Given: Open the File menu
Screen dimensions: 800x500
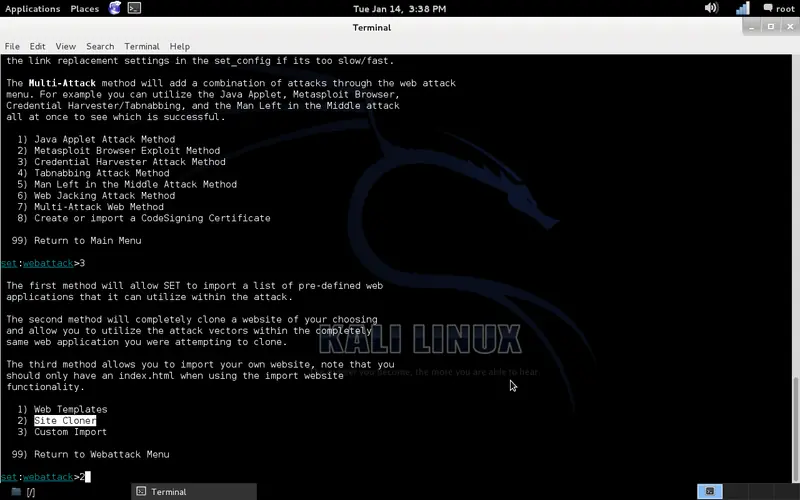Looking at the screenshot, I should pos(12,46).
